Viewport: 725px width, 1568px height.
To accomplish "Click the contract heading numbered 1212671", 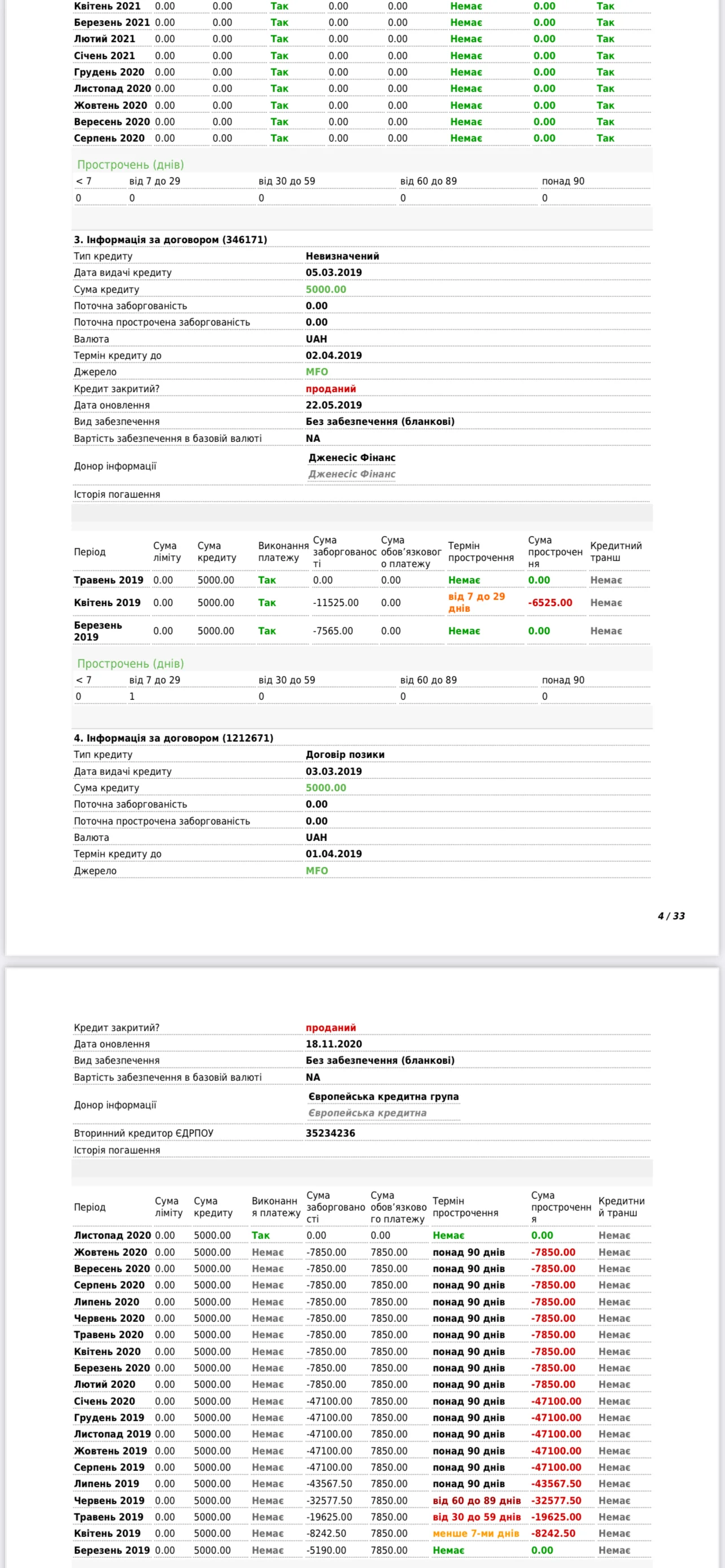I will click(173, 738).
